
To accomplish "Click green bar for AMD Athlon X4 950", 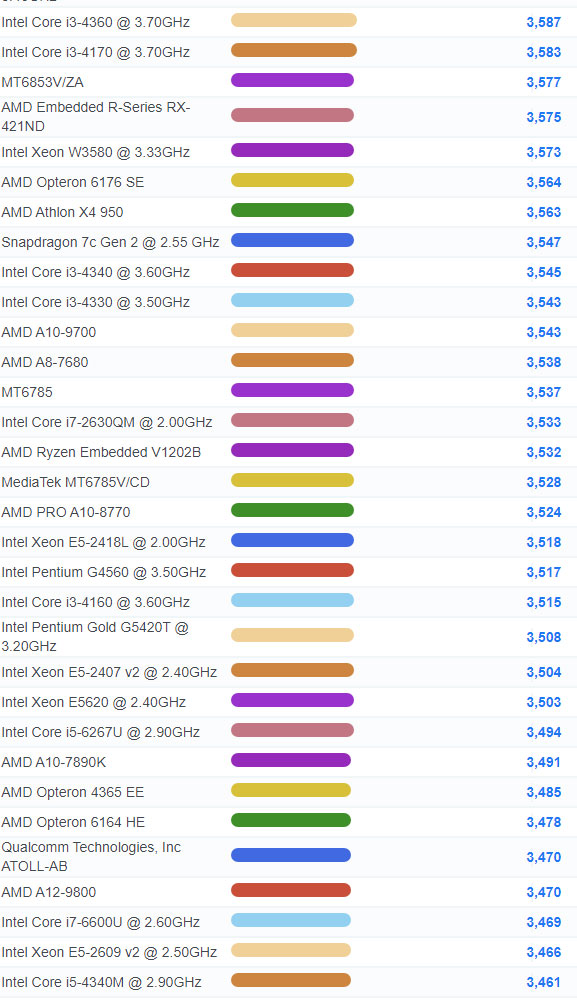I will 292,210.
